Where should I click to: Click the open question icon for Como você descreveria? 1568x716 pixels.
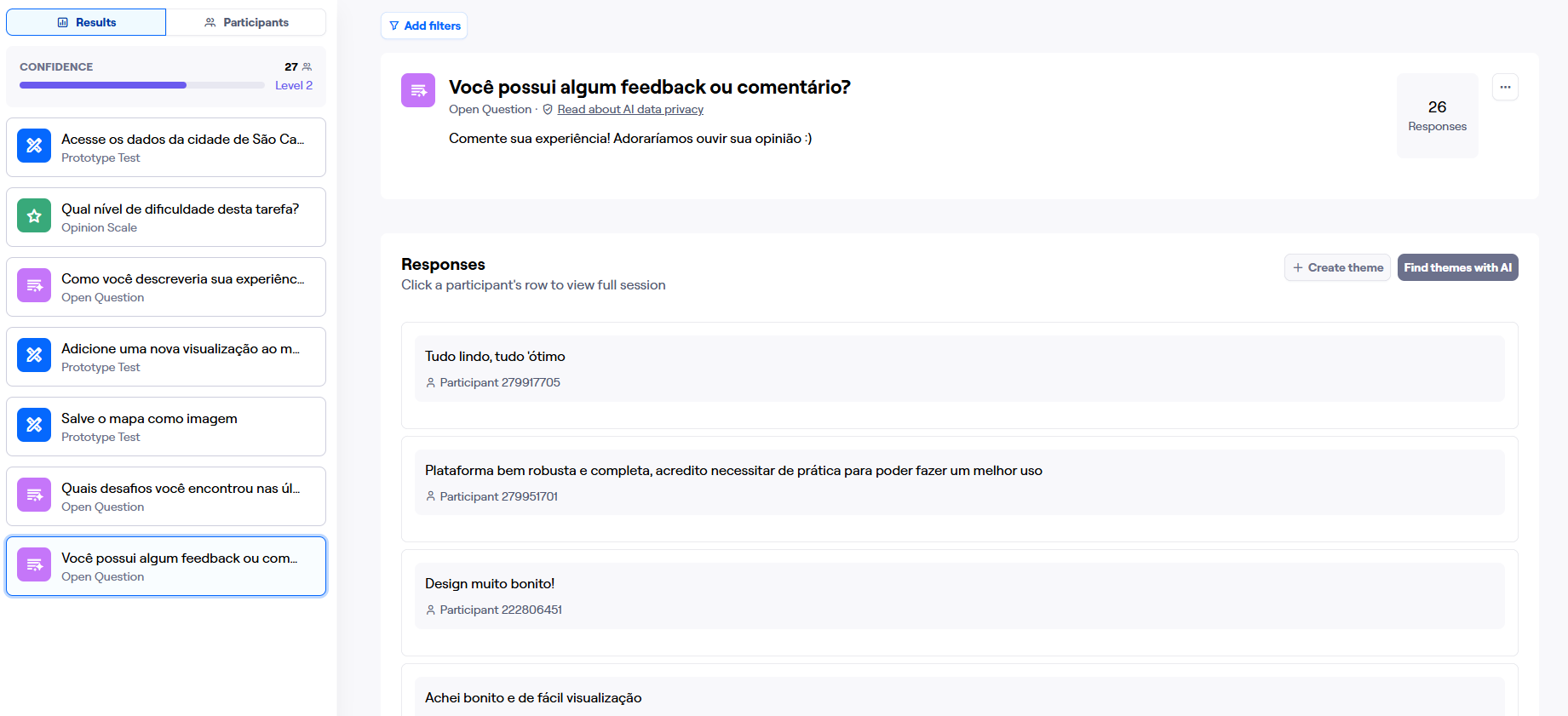(34, 286)
